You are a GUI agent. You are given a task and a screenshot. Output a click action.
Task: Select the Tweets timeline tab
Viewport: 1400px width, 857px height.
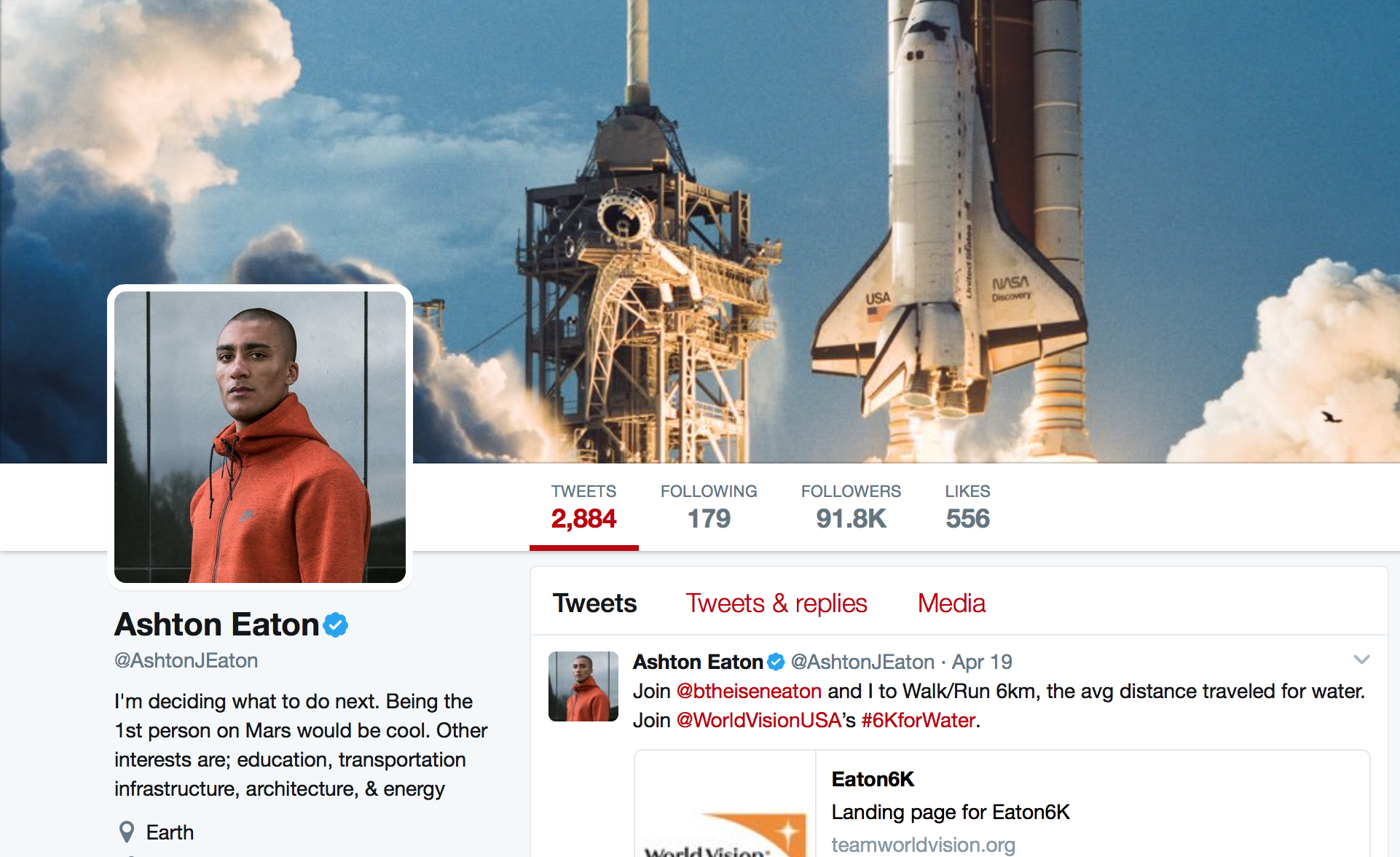click(594, 603)
